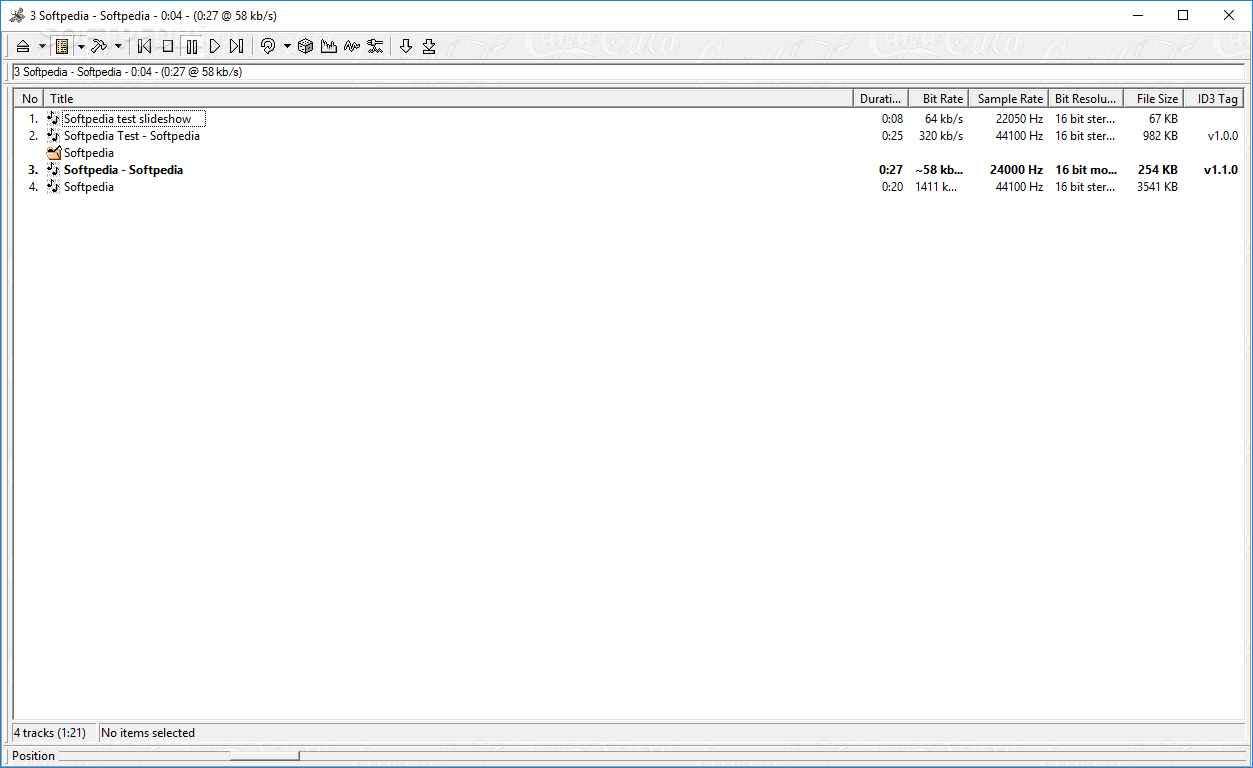Viewport: 1253px width, 768px height.
Task: Click the 0:20 duration cell
Action: 892,187
